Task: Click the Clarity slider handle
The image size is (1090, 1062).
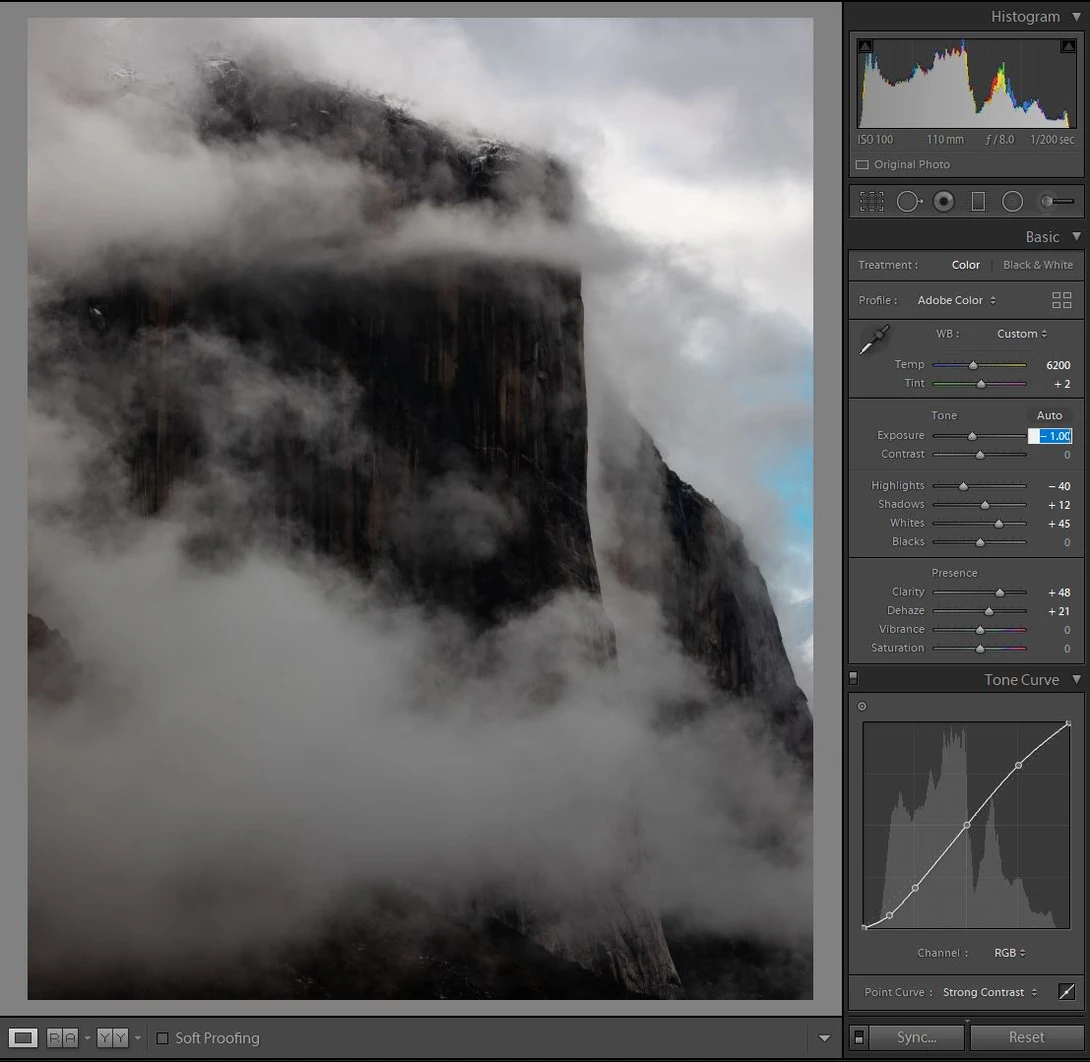Action: pos(999,592)
